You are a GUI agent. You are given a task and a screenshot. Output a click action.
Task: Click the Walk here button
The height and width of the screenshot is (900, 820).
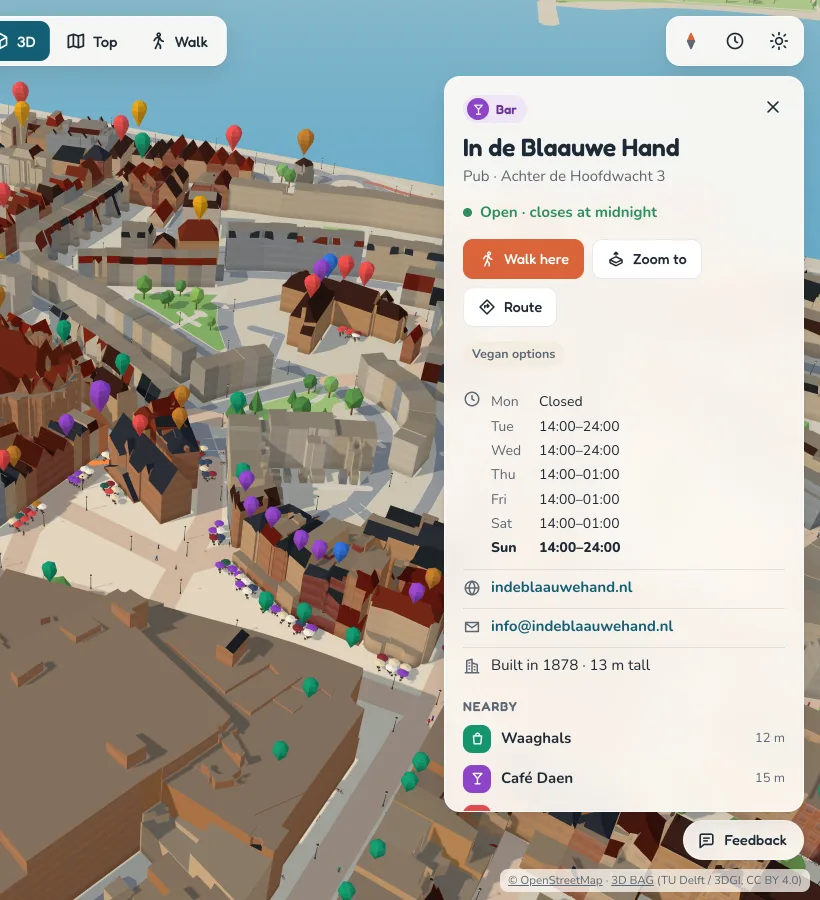coord(523,259)
